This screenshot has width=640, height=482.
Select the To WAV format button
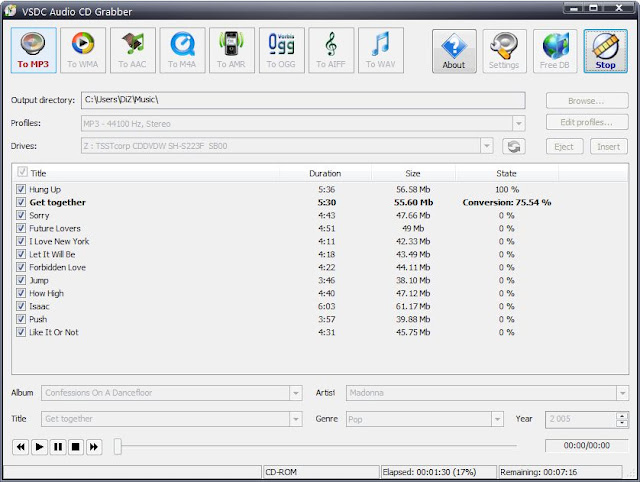click(x=380, y=50)
